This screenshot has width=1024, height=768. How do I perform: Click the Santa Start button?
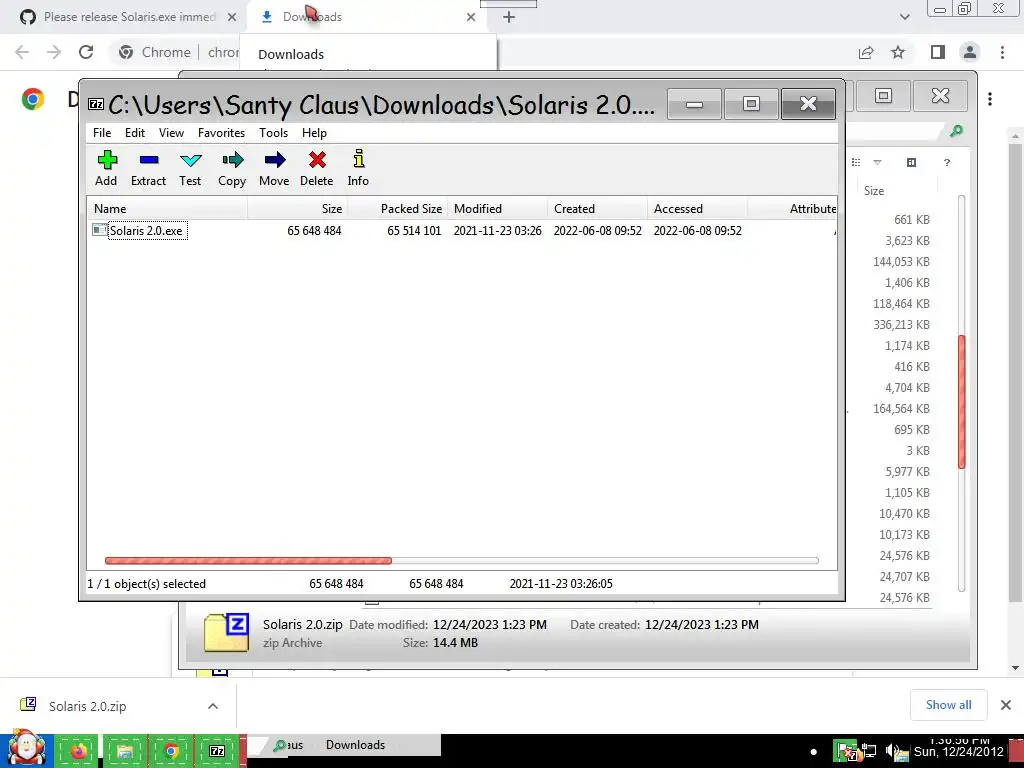(x=26, y=749)
